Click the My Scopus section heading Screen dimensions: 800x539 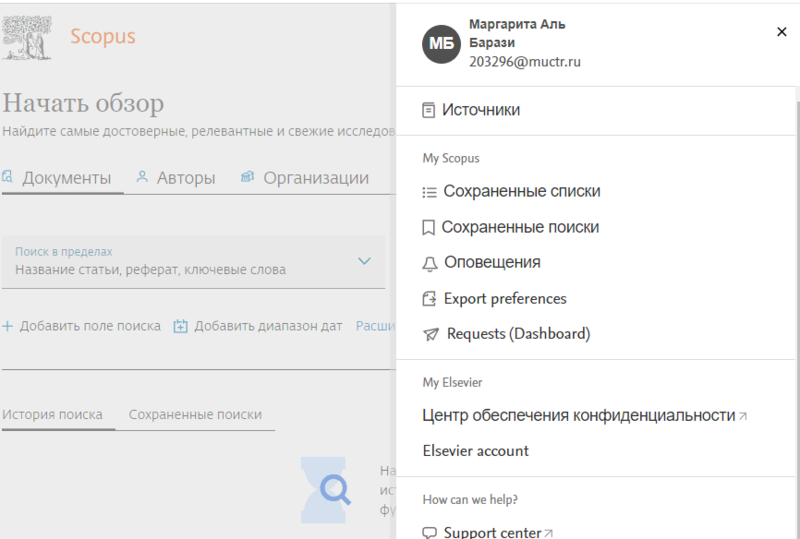451,158
